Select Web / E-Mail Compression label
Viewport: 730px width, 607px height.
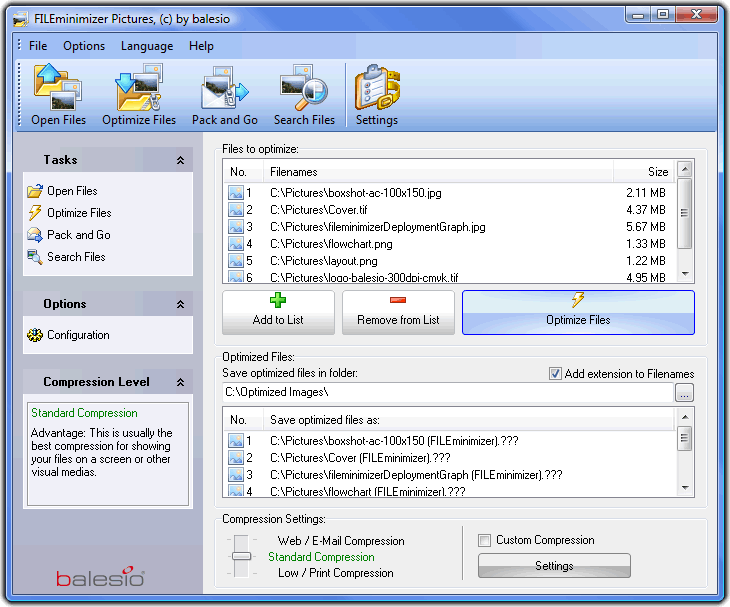[x=341, y=541]
